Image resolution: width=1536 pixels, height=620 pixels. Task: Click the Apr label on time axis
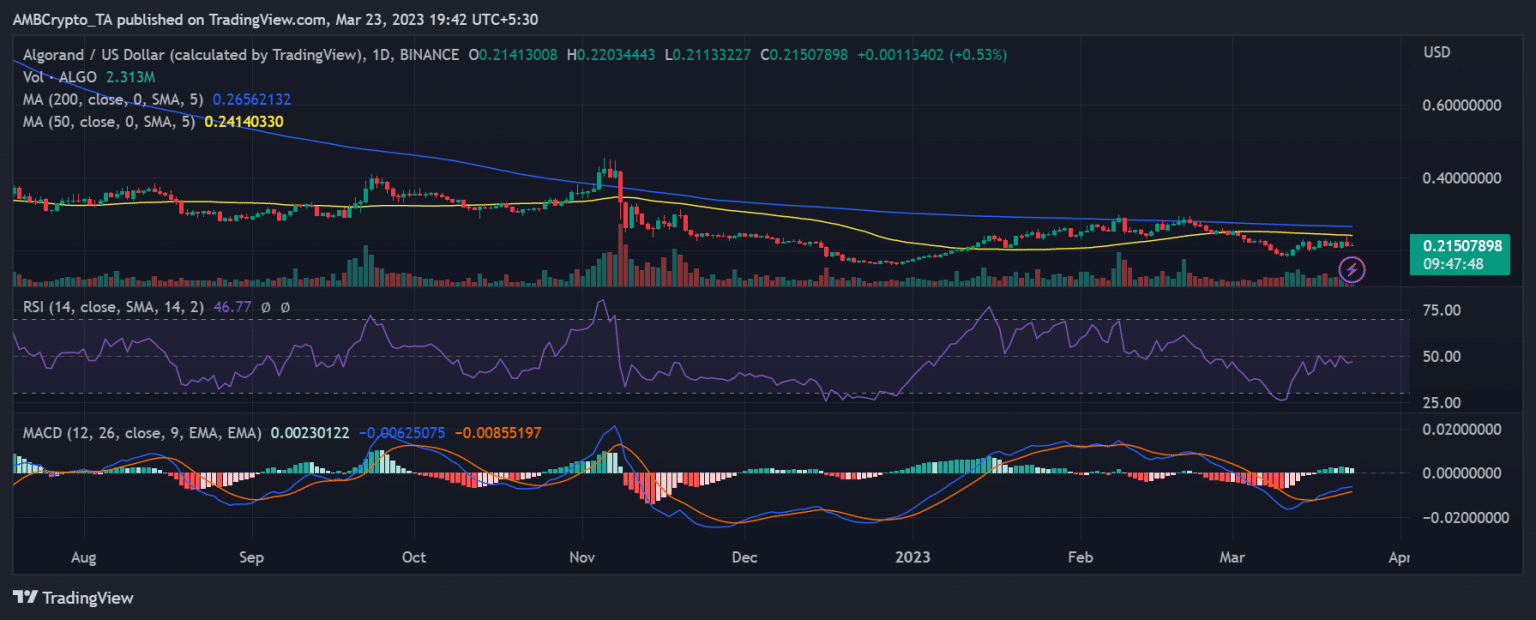(x=1399, y=557)
